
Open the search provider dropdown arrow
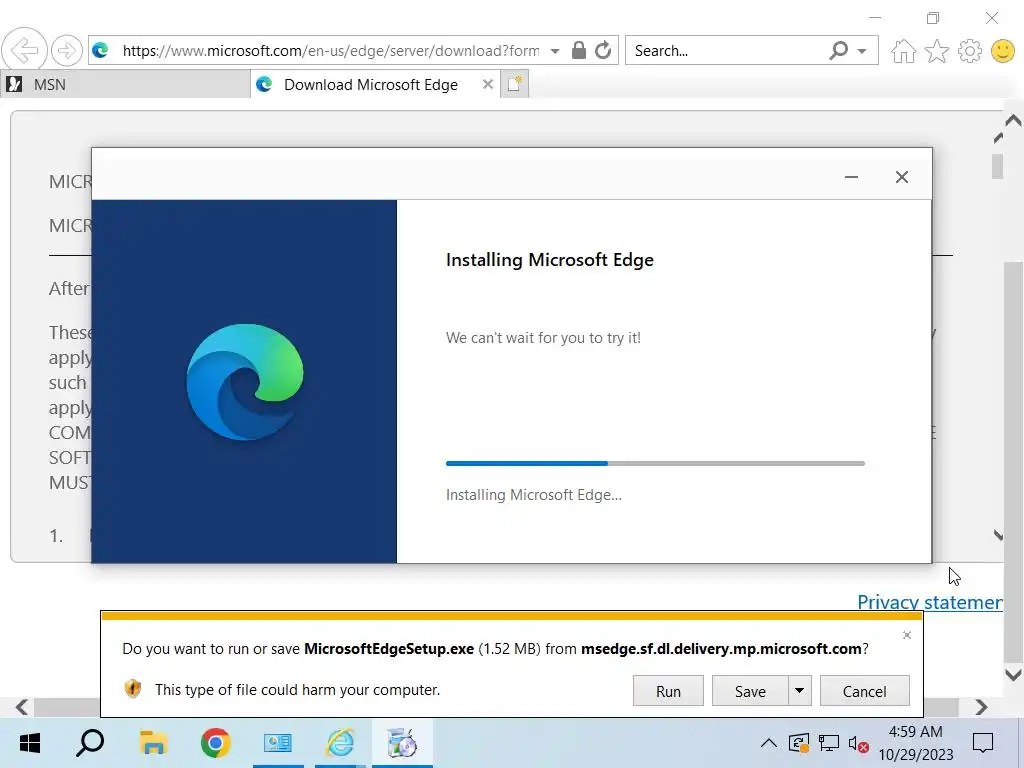[862, 51]
